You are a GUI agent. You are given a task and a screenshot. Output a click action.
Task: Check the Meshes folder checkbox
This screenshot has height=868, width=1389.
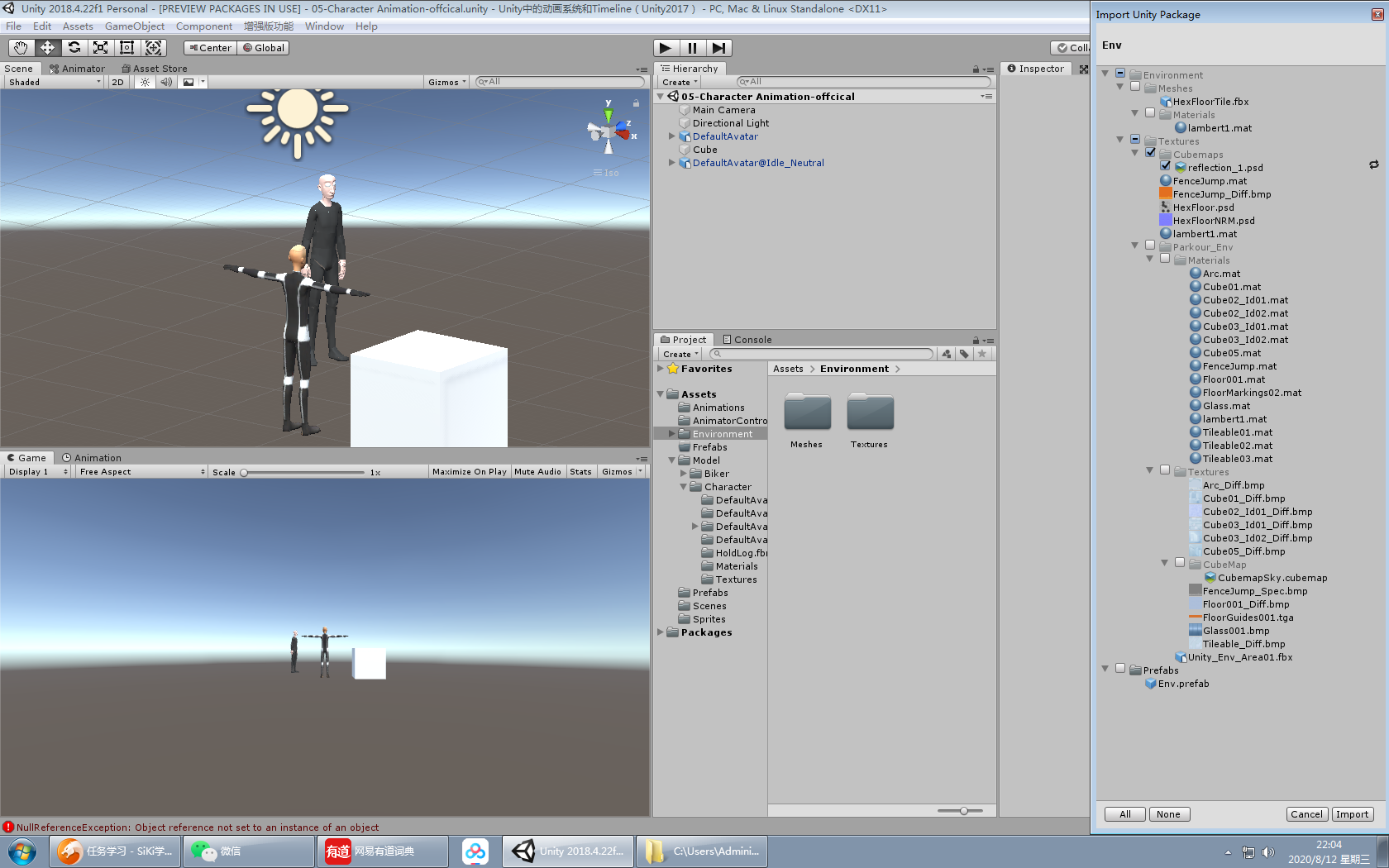coord(1135,88)
